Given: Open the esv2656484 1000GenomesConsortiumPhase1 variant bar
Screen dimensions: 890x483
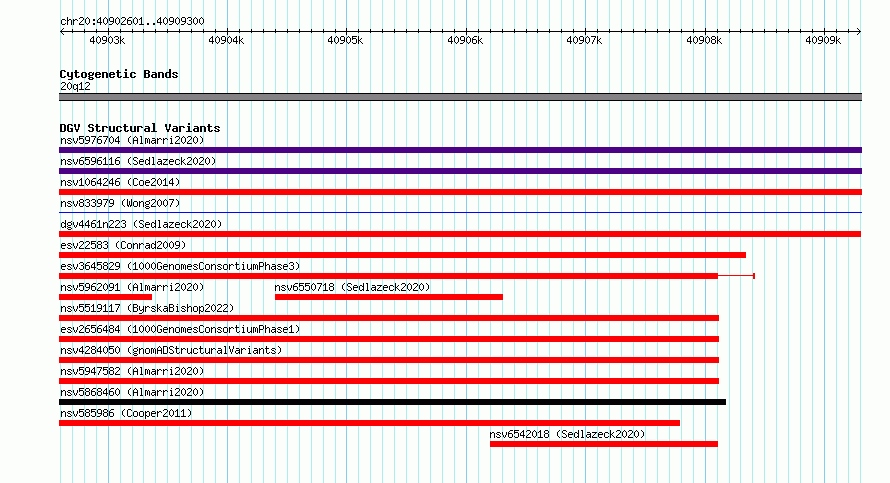Looking at the screenshot, I should (x=389, y=339).
